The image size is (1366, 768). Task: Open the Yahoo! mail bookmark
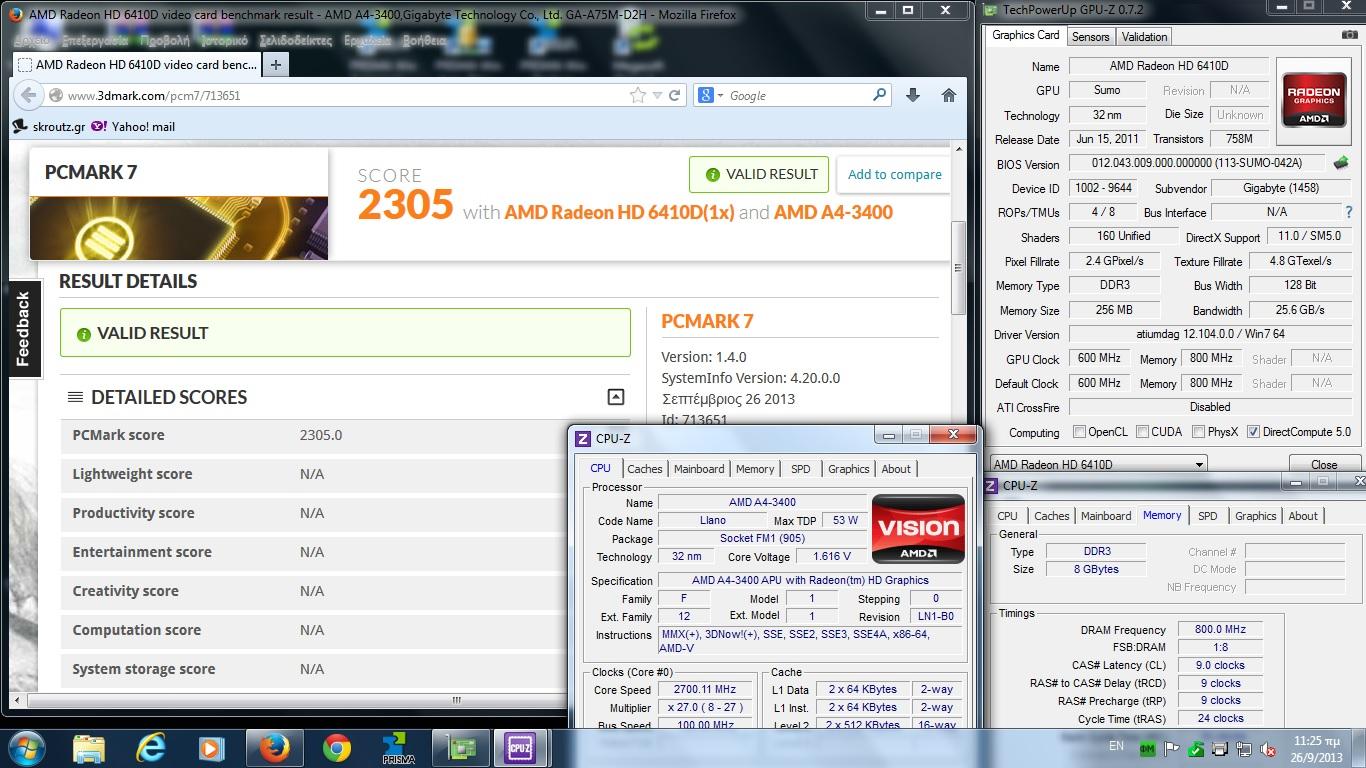click(133, 127)
